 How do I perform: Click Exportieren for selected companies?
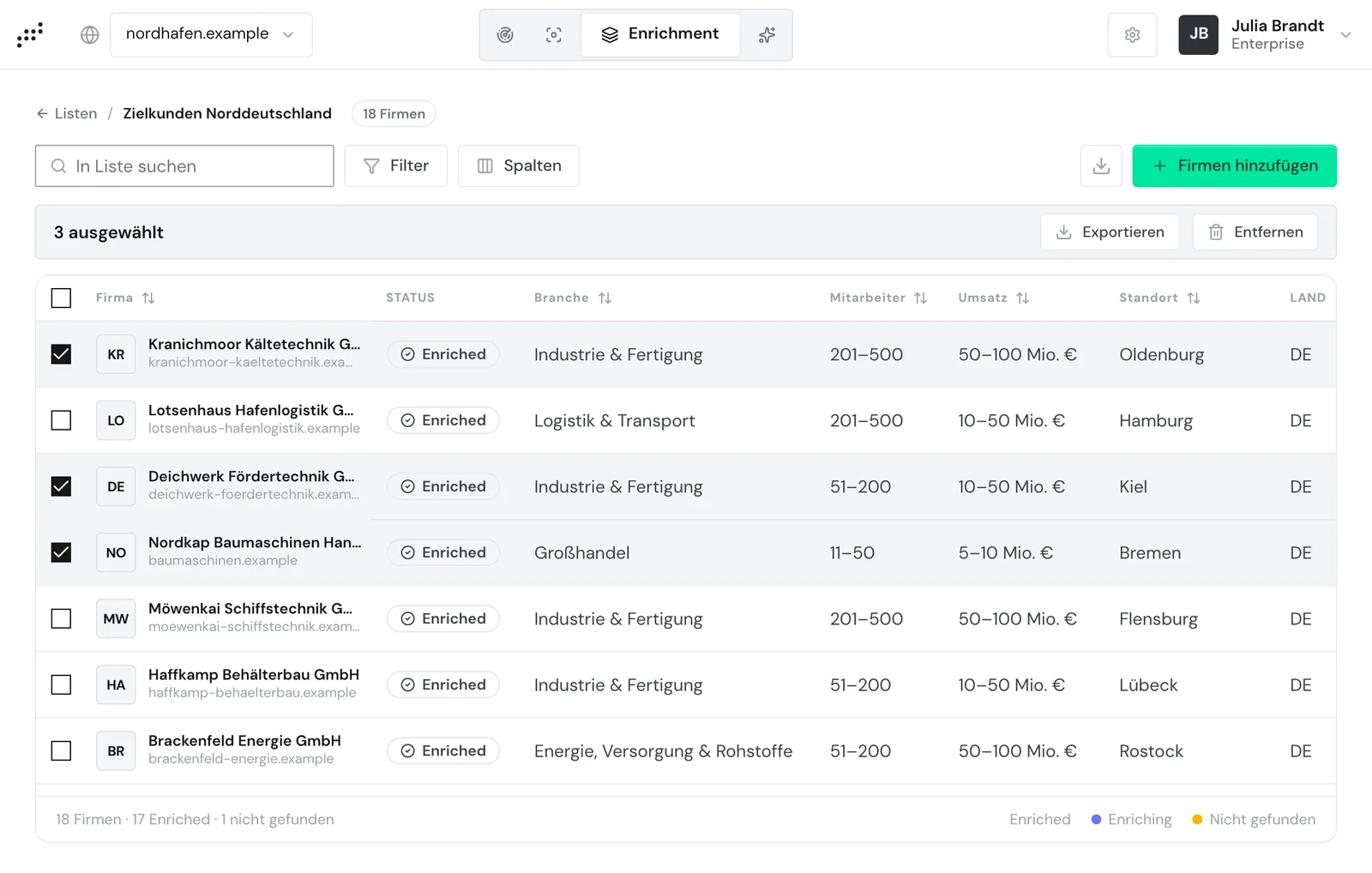1110,232
